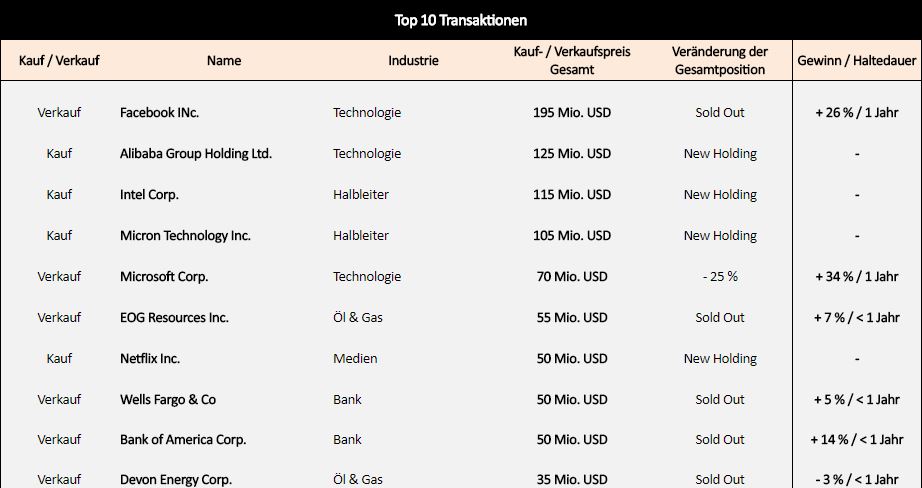This screenshot has width=922, height=488.
Task: Click the - 25 % position change value
Action: [720, 276]
